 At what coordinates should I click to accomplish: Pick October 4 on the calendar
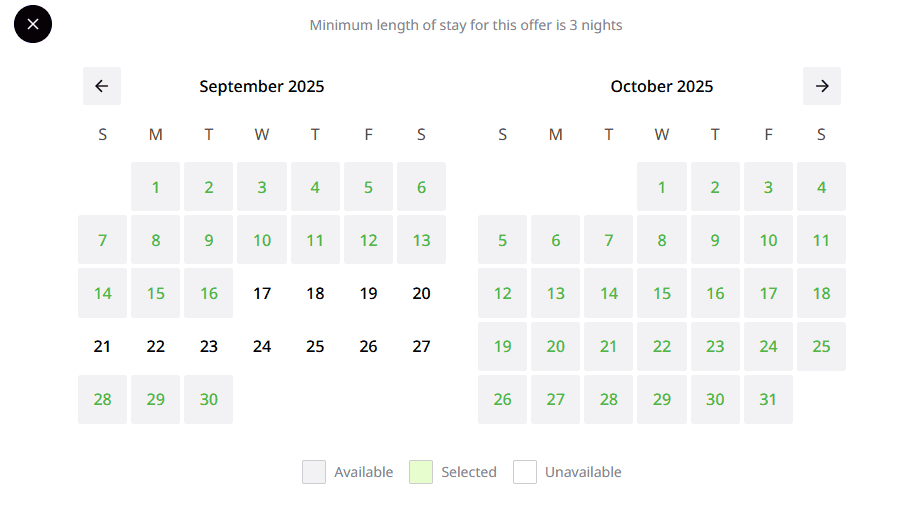tap(821, 187)
